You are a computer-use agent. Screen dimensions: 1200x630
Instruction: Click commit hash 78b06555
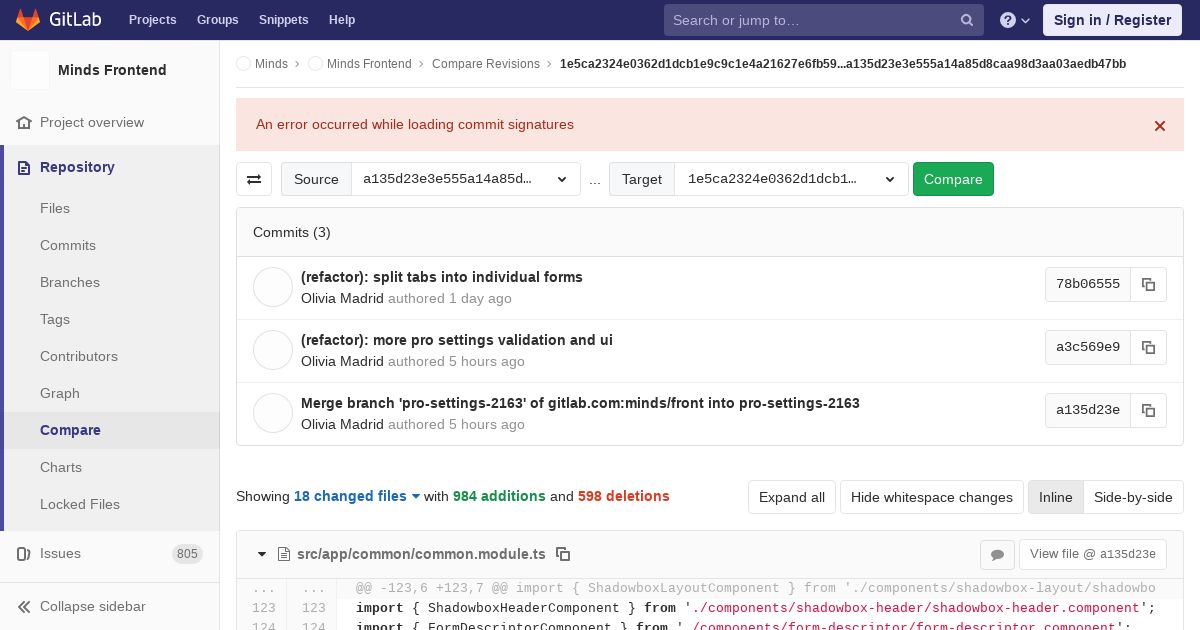click(1088, 284)
